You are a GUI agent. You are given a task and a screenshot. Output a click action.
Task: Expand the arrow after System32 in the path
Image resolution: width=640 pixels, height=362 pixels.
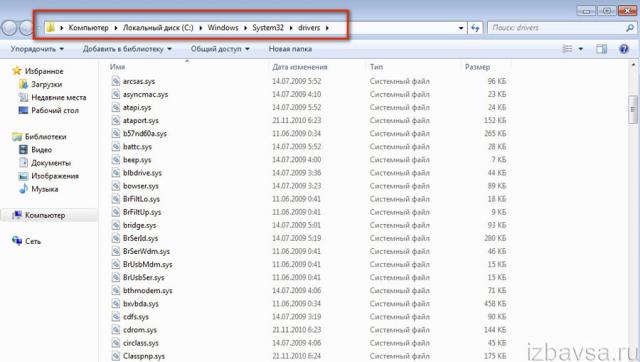291,28
